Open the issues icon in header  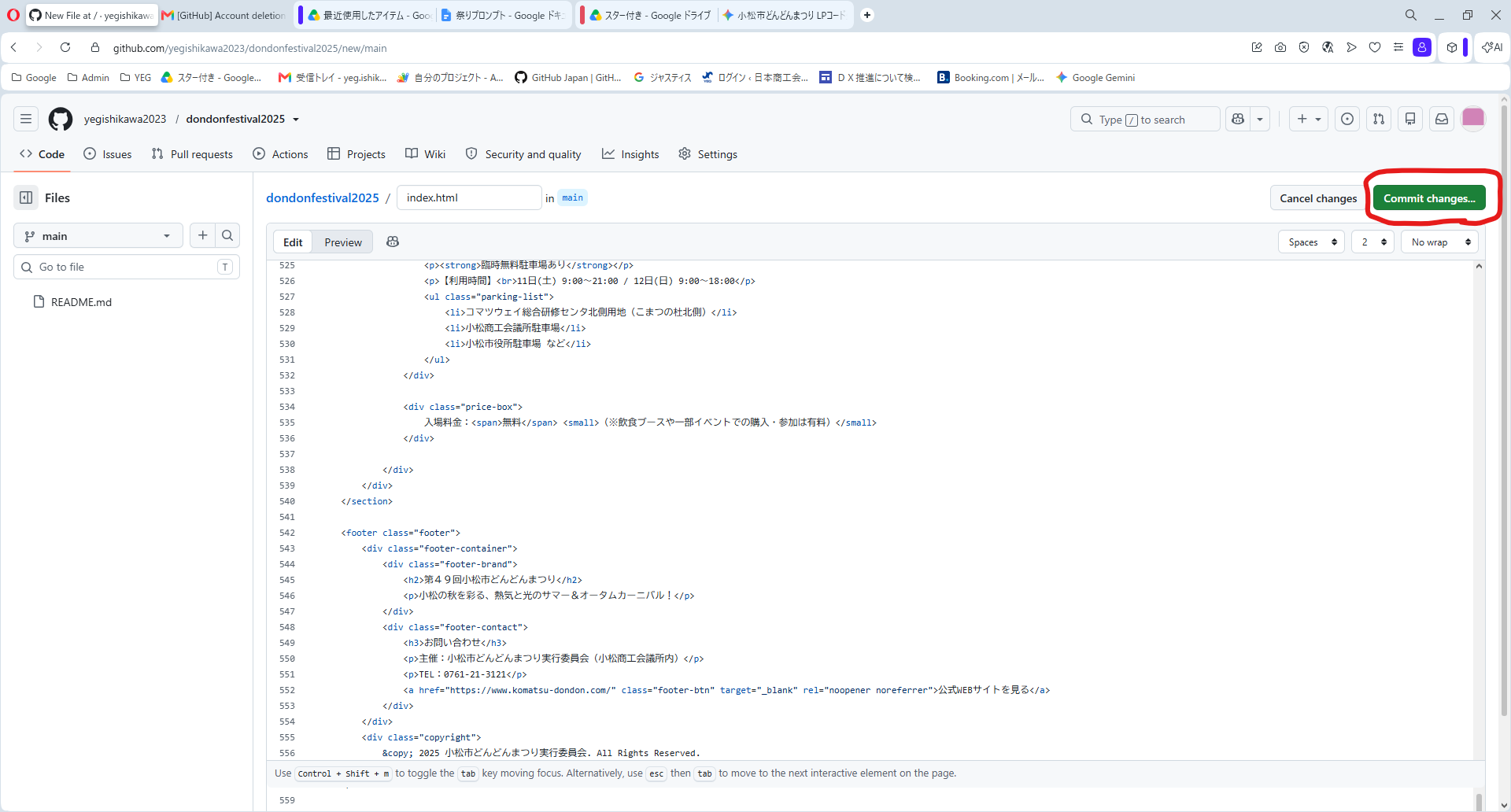point(1347,119)
